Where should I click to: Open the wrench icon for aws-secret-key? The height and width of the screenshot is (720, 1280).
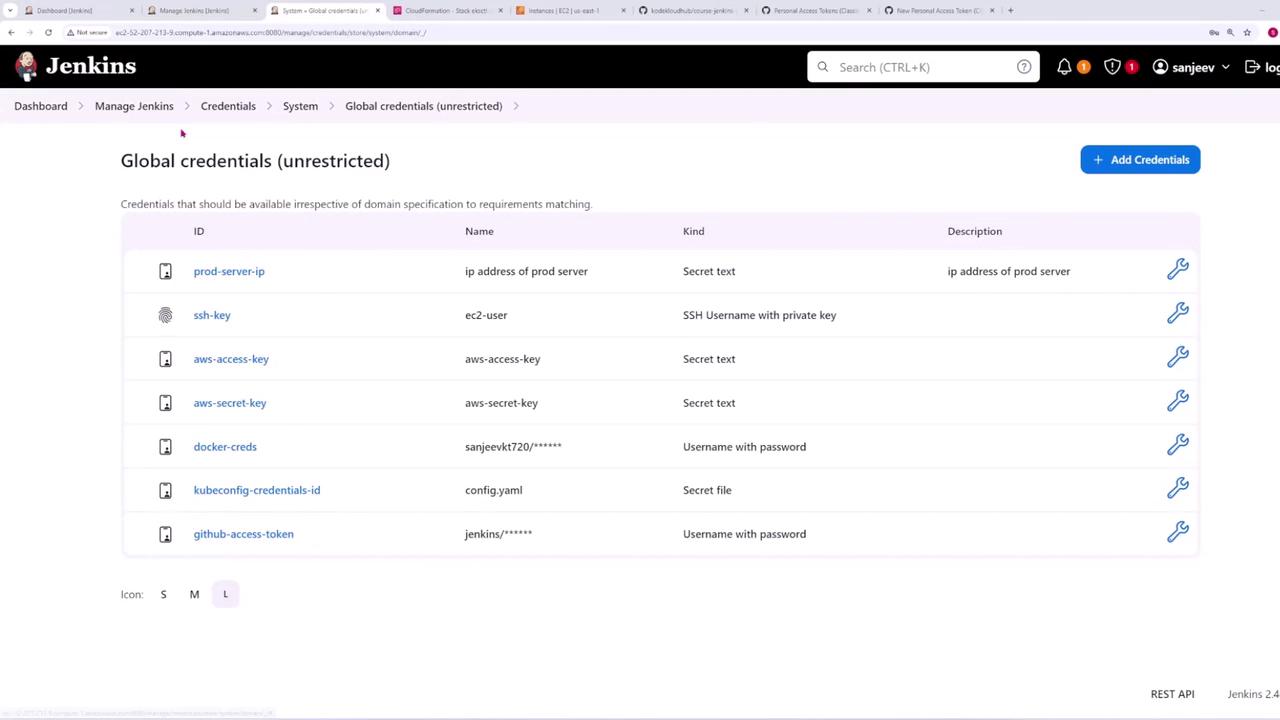(x=1177, y=402)
